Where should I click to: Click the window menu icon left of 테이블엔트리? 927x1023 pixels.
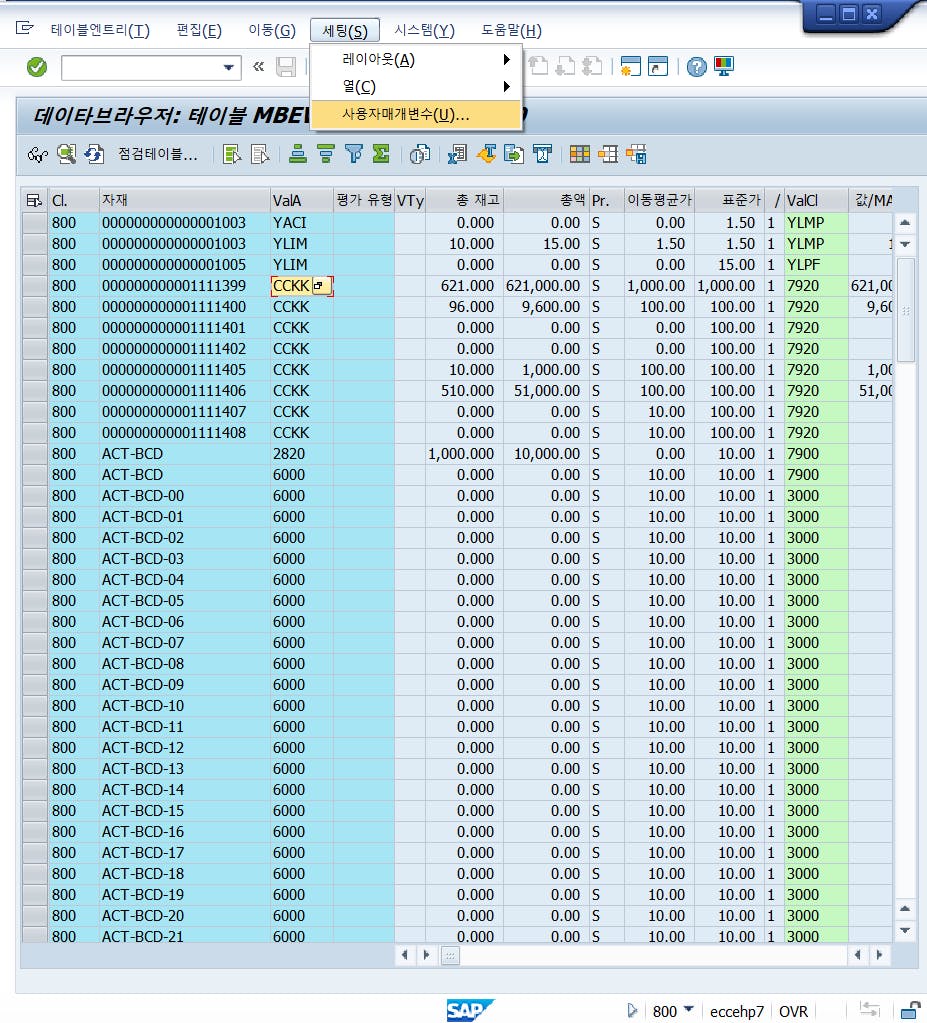pyautogui.click(x=24, y=28)
